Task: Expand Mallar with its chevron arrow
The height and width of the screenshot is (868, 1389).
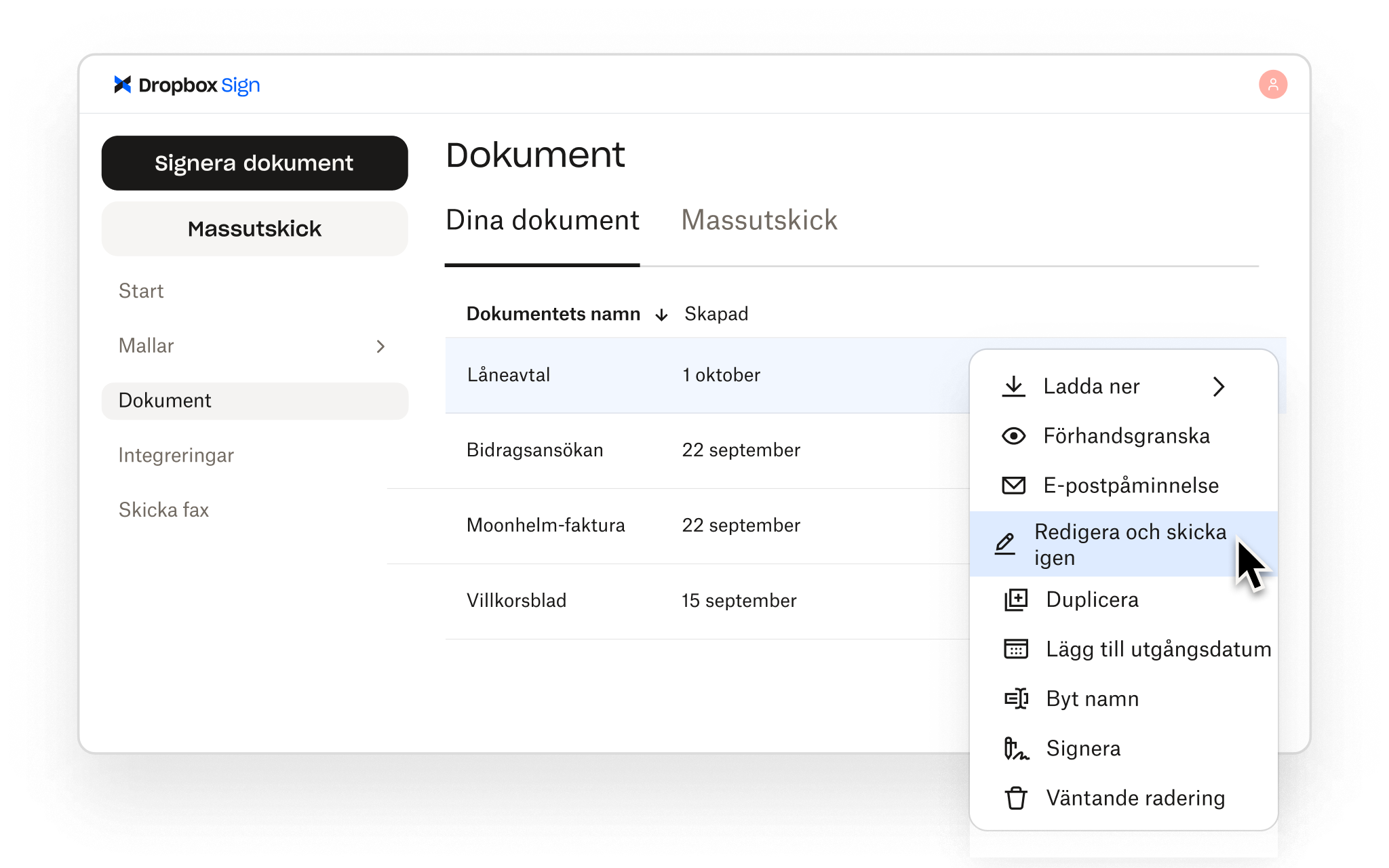Action: [380, 347]
